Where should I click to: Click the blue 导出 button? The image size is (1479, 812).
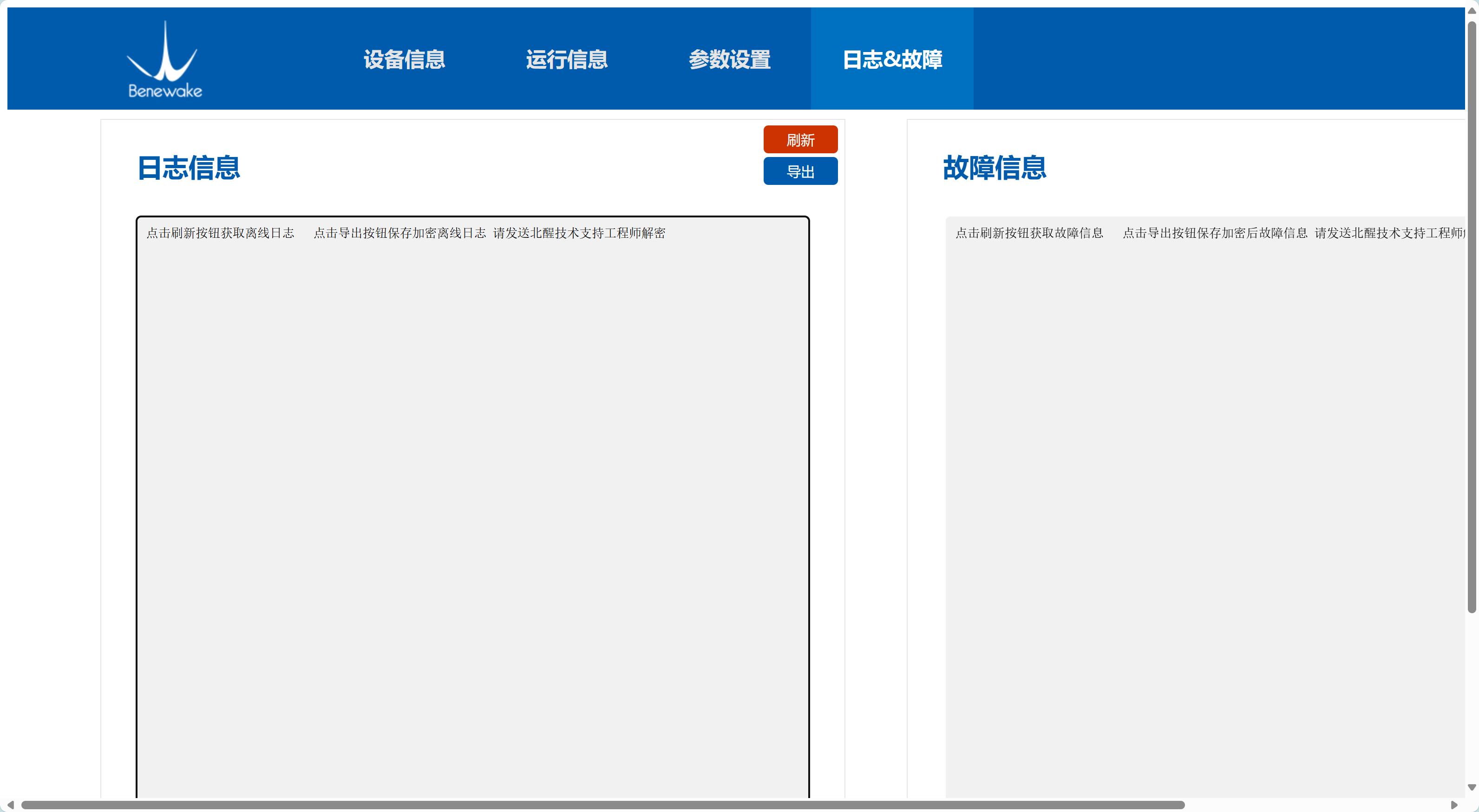tap(800, 171)
